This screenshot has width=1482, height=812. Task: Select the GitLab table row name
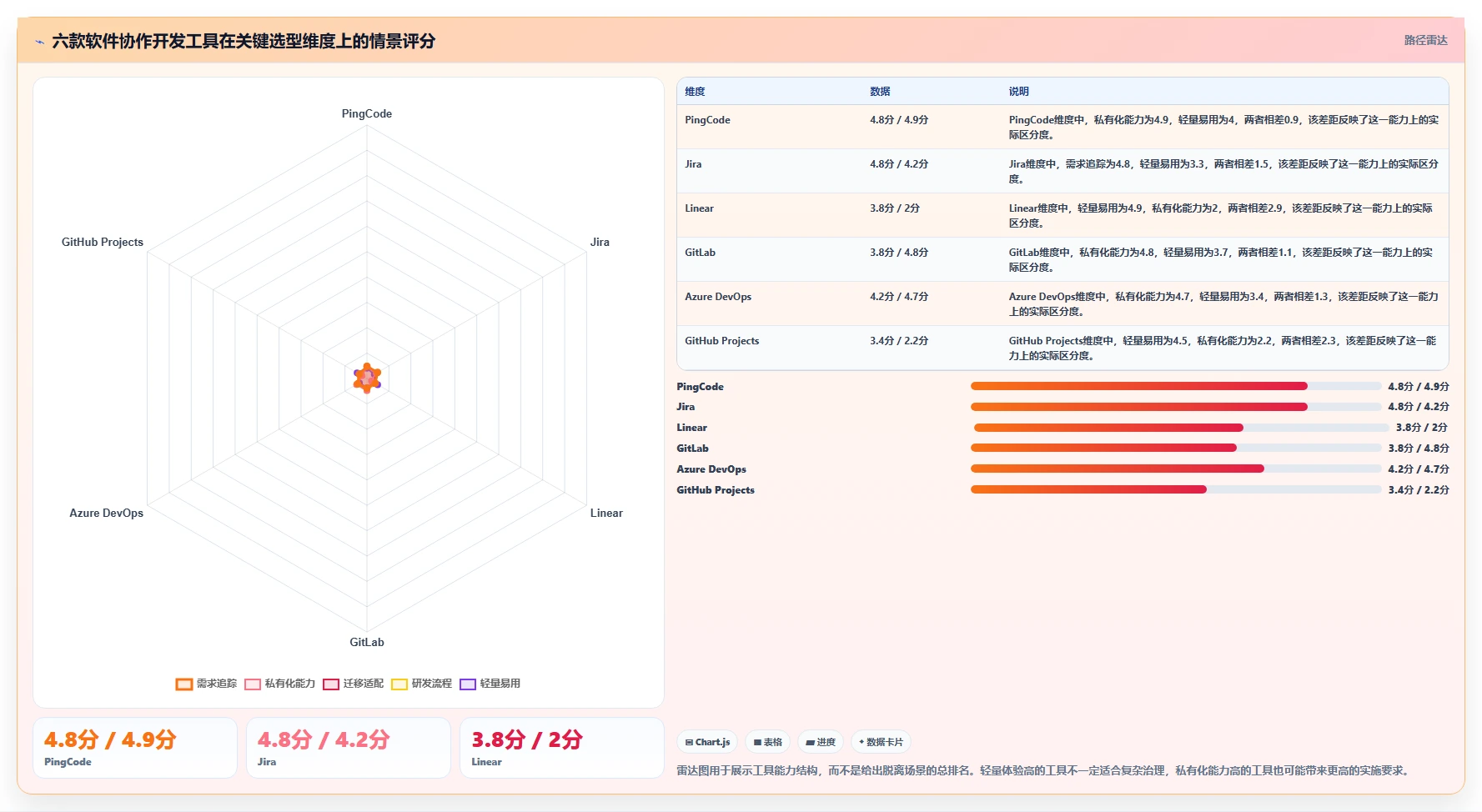pos(700,253)
